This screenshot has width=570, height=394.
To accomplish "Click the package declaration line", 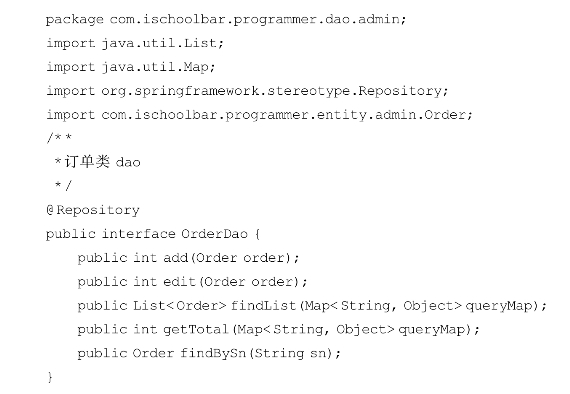I will 226,19.
